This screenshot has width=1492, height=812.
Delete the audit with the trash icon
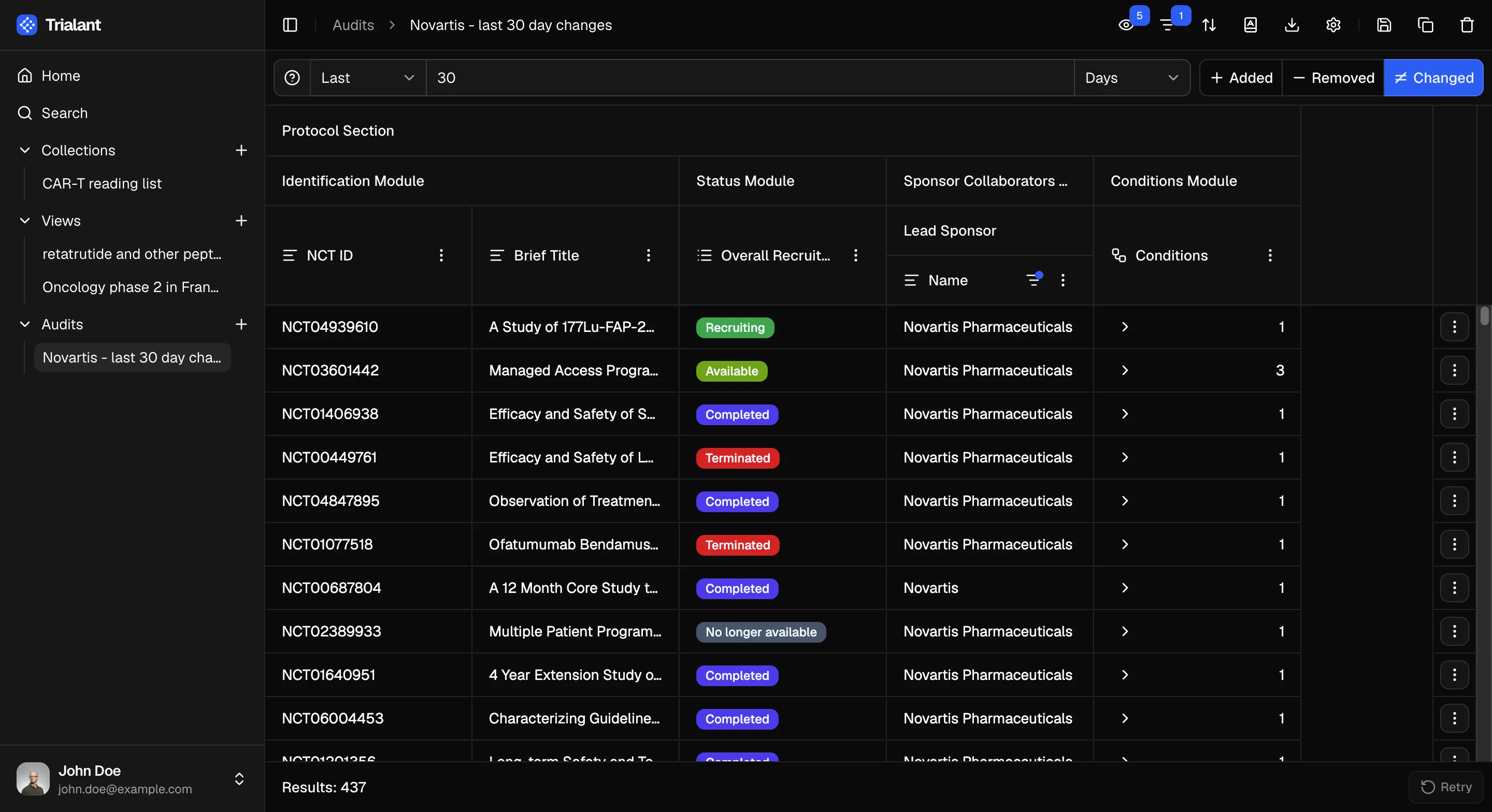[x=1467, y=25]
